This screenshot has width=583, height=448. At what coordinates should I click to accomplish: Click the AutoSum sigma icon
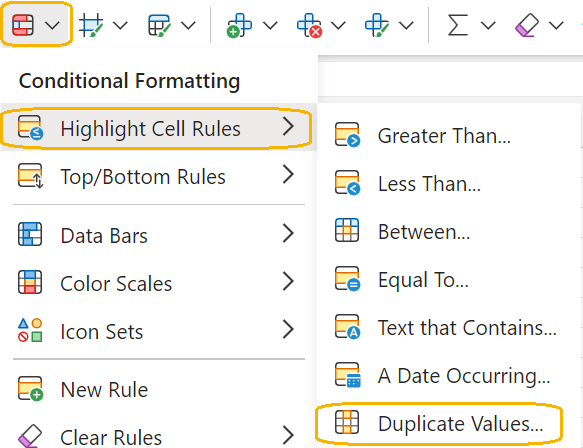(457, 25)
